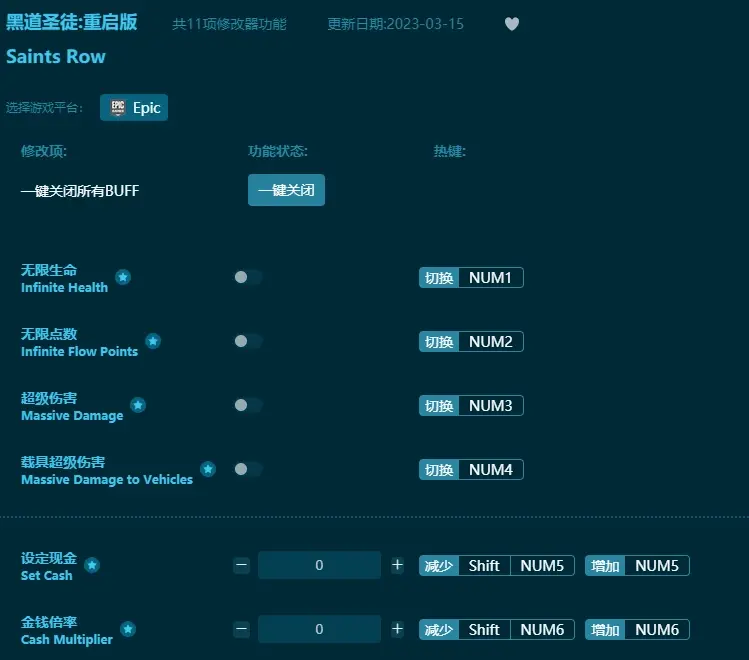Click the Saints Row title text
The width and height of the screenshot is (749, 660).
tap(55, 56)
